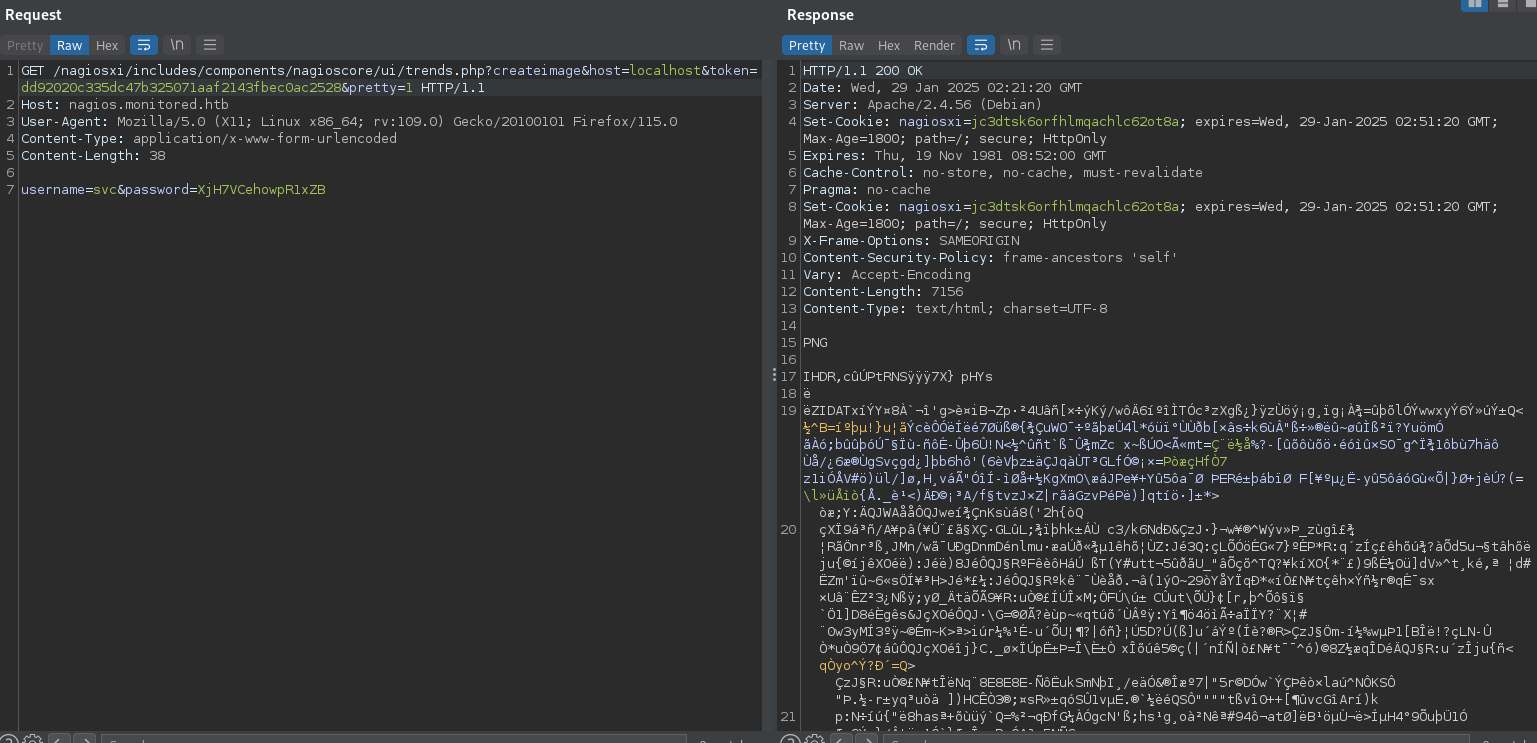Click the divider handle between Request and Response

(772, 375)
